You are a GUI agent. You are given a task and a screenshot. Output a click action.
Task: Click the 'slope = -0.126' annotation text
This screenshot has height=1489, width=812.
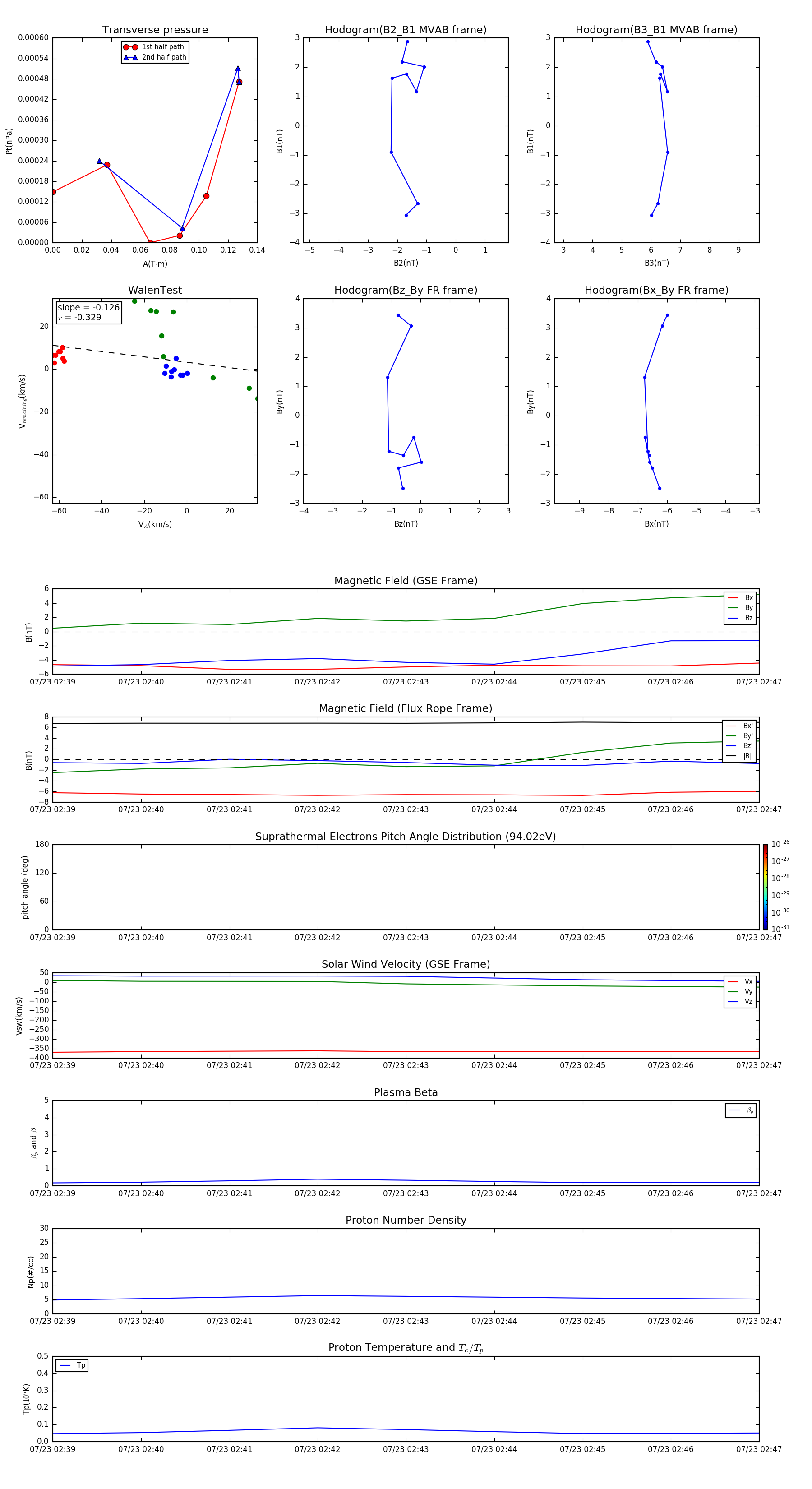(88, 308)
